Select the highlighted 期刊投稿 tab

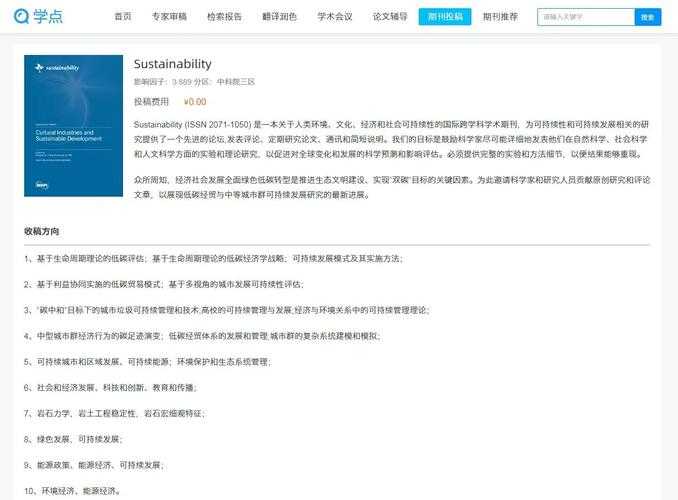coord(445,16)
